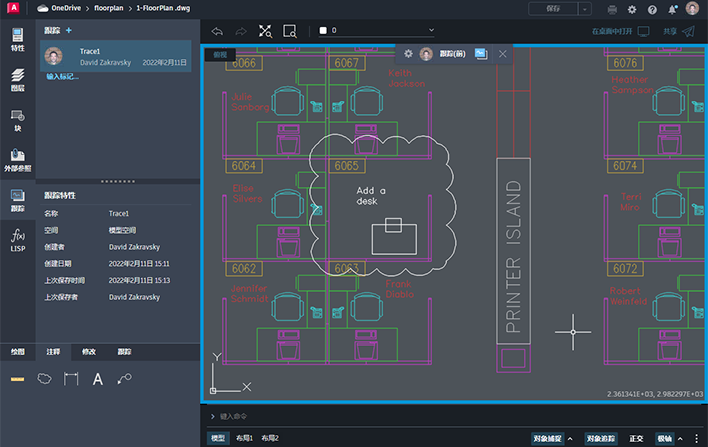Select the leader annotation tool

pos(124,379)
